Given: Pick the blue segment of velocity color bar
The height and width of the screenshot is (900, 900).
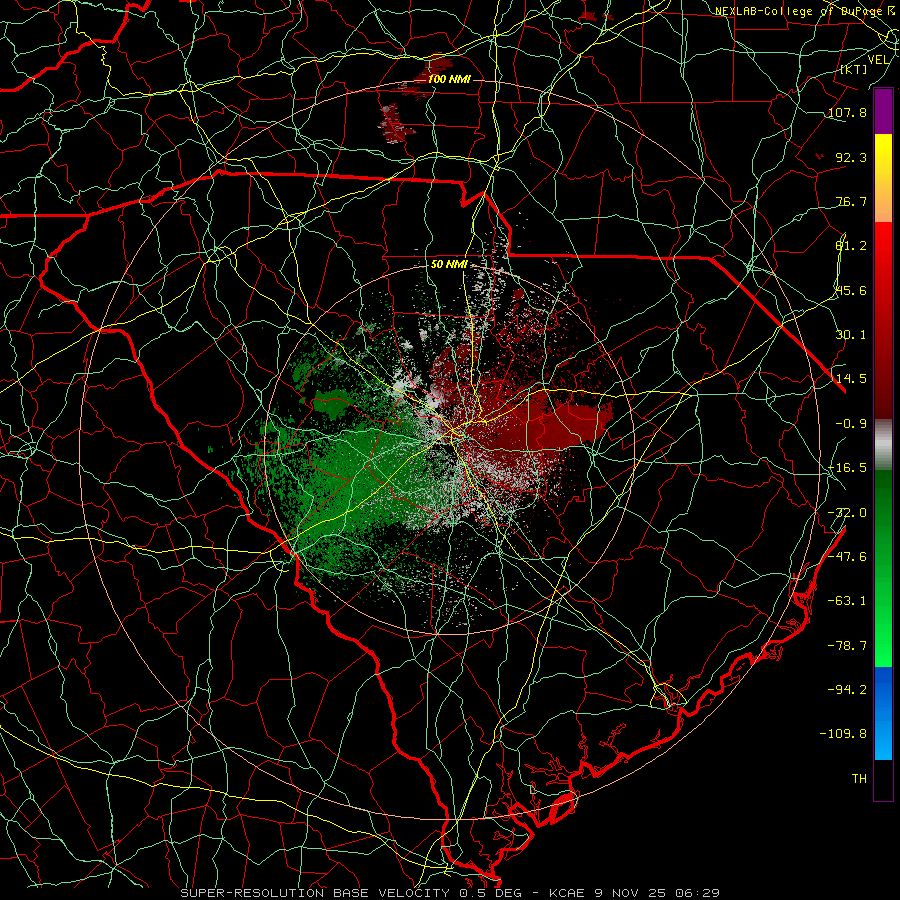Looking at the screenshot, I should (x=883, y=713).
